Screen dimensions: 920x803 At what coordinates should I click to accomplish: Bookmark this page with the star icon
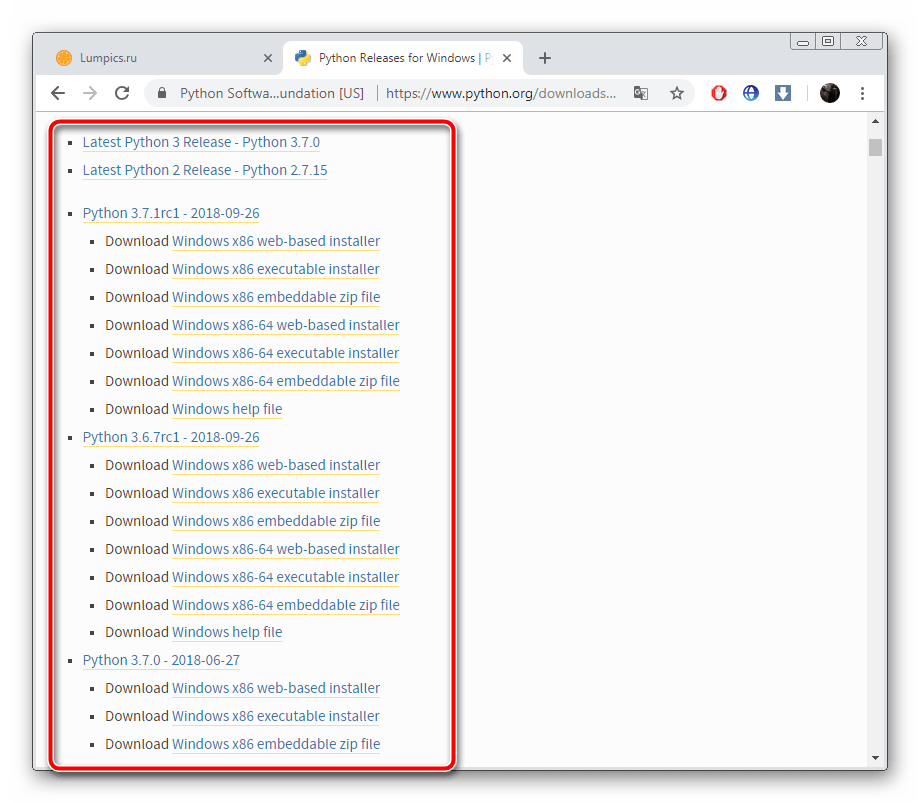pos(677,93)
